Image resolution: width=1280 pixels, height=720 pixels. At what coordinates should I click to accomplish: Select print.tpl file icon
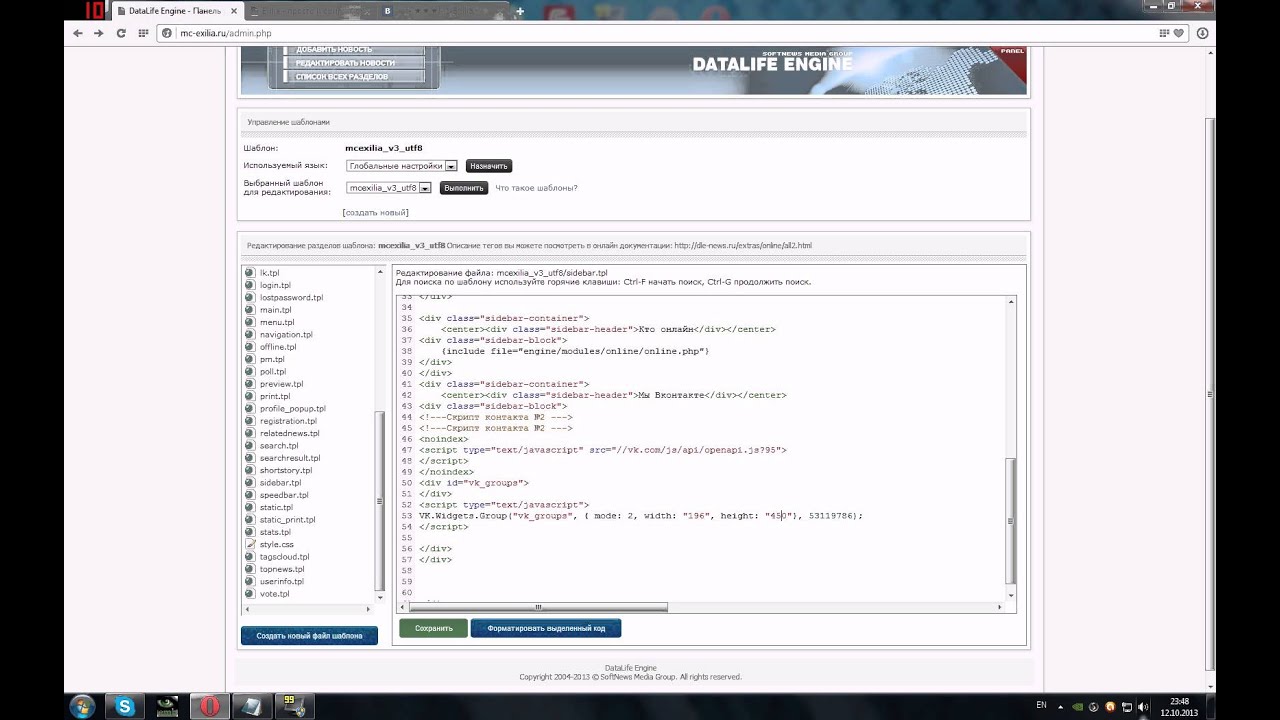tap(250, 396)
